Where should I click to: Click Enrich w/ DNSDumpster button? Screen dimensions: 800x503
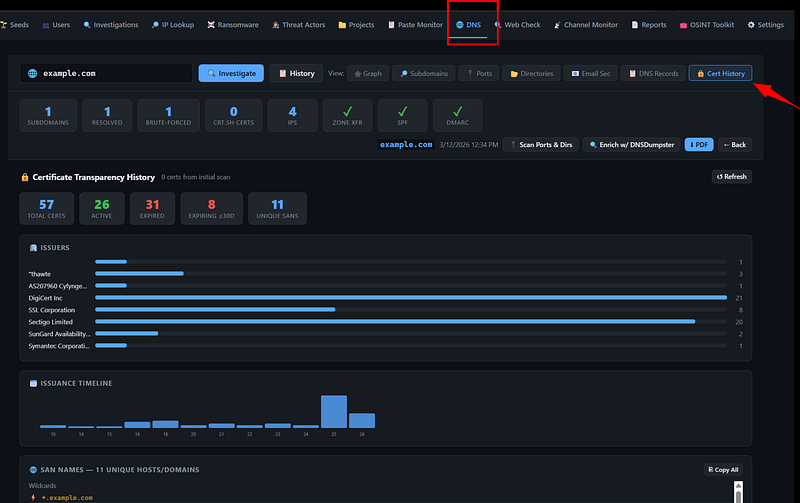[632, 144]
